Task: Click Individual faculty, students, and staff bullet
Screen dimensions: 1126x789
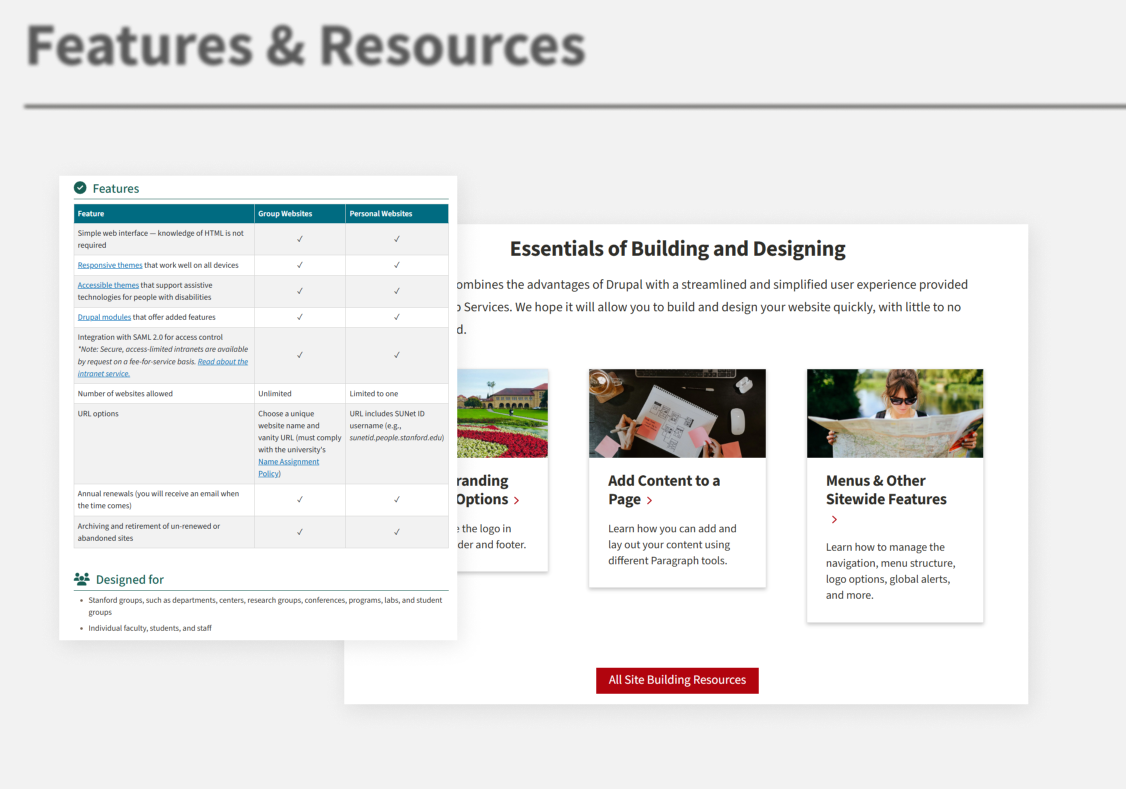Action: tap(149, 628)
